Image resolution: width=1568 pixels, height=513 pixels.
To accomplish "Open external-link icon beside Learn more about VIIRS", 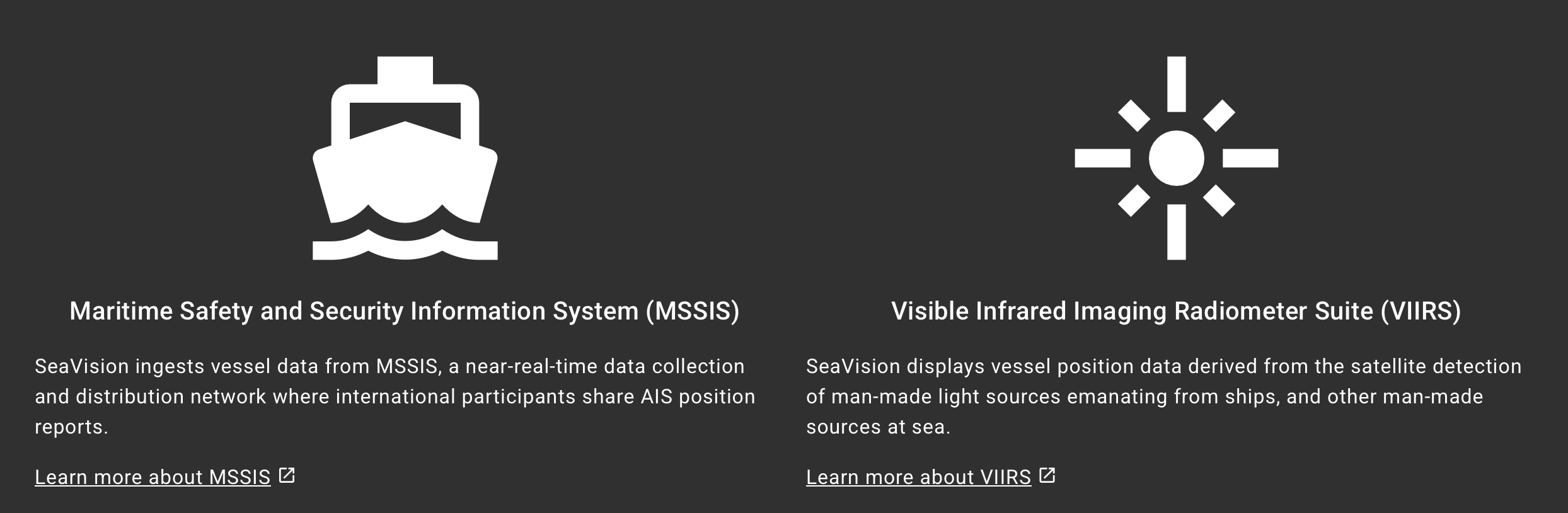I will tap(1047, 475).
